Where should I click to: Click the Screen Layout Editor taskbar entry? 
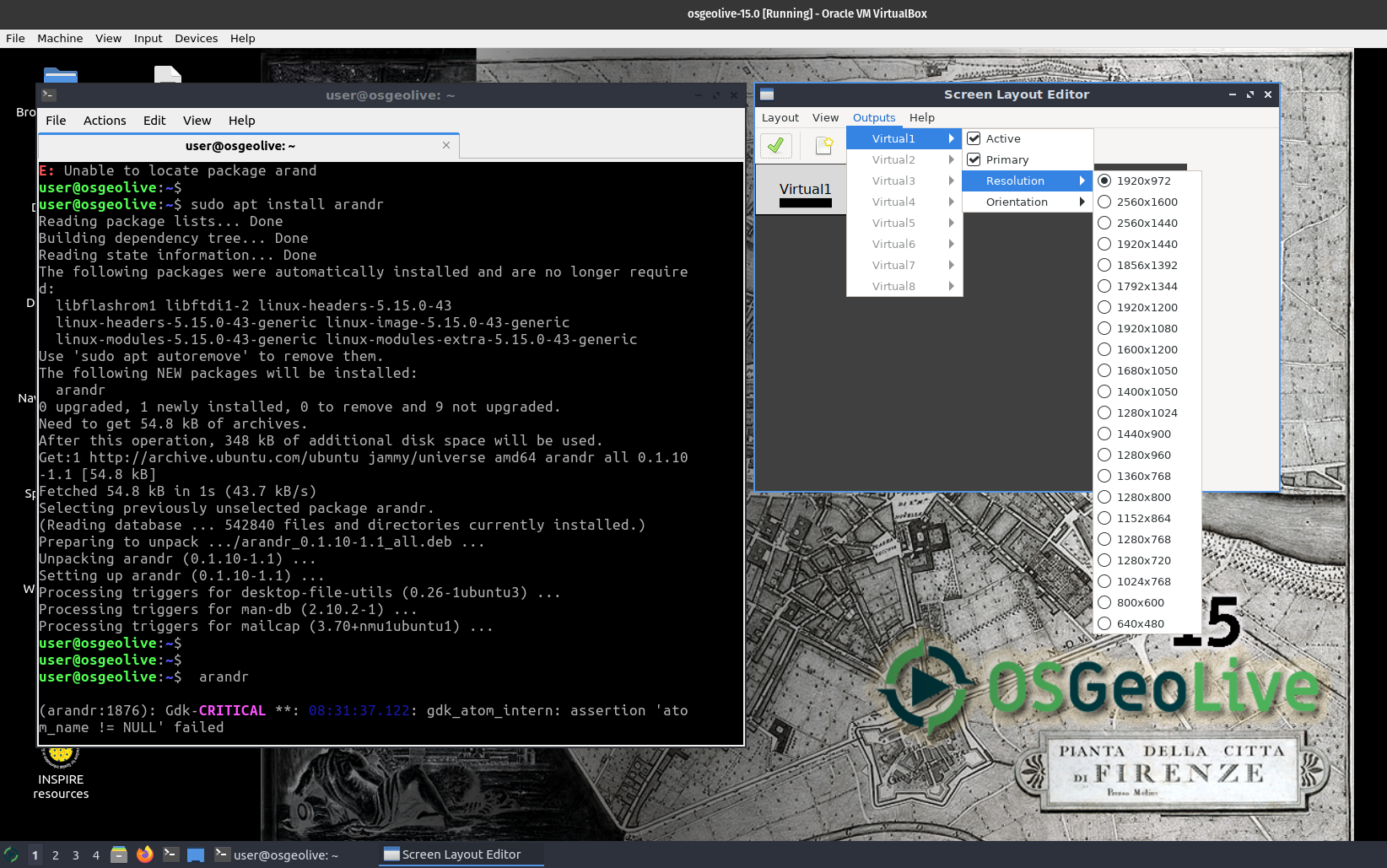pyautogui.click(x=461, y=855)
